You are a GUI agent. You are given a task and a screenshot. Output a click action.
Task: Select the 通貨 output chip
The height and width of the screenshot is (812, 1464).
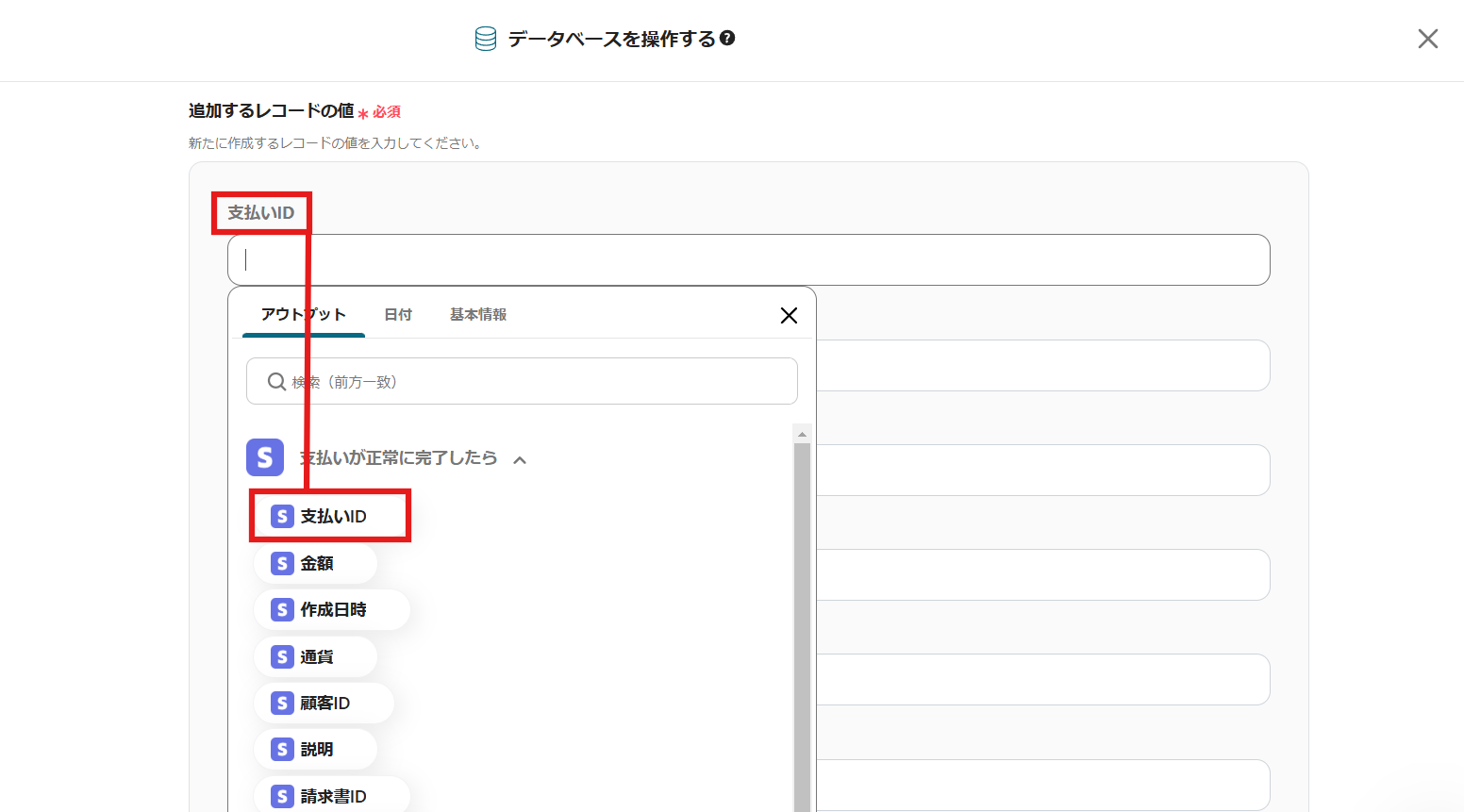coord(316,656)
